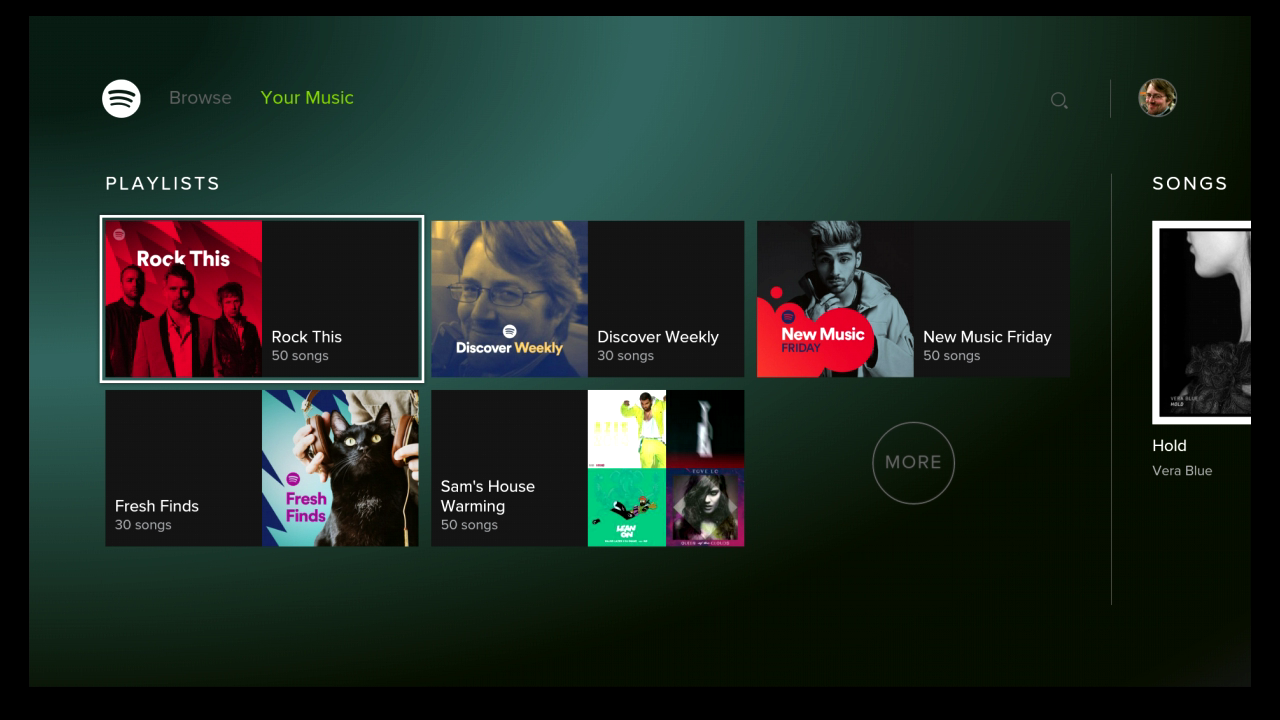Click the Spotify logo icon

121,98
